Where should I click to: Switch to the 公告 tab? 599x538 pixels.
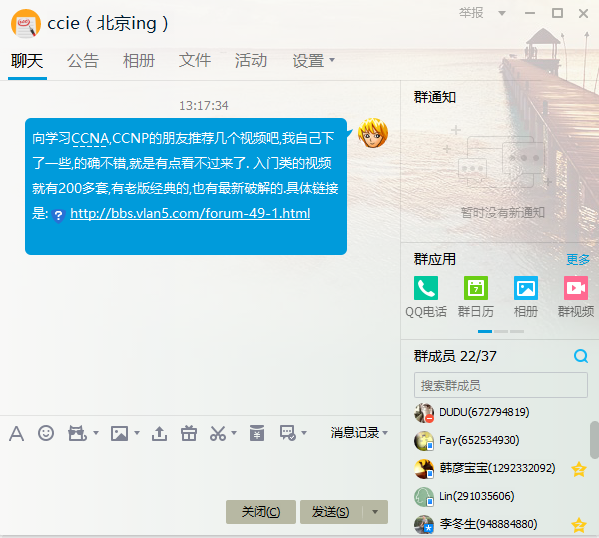(83, 60)
